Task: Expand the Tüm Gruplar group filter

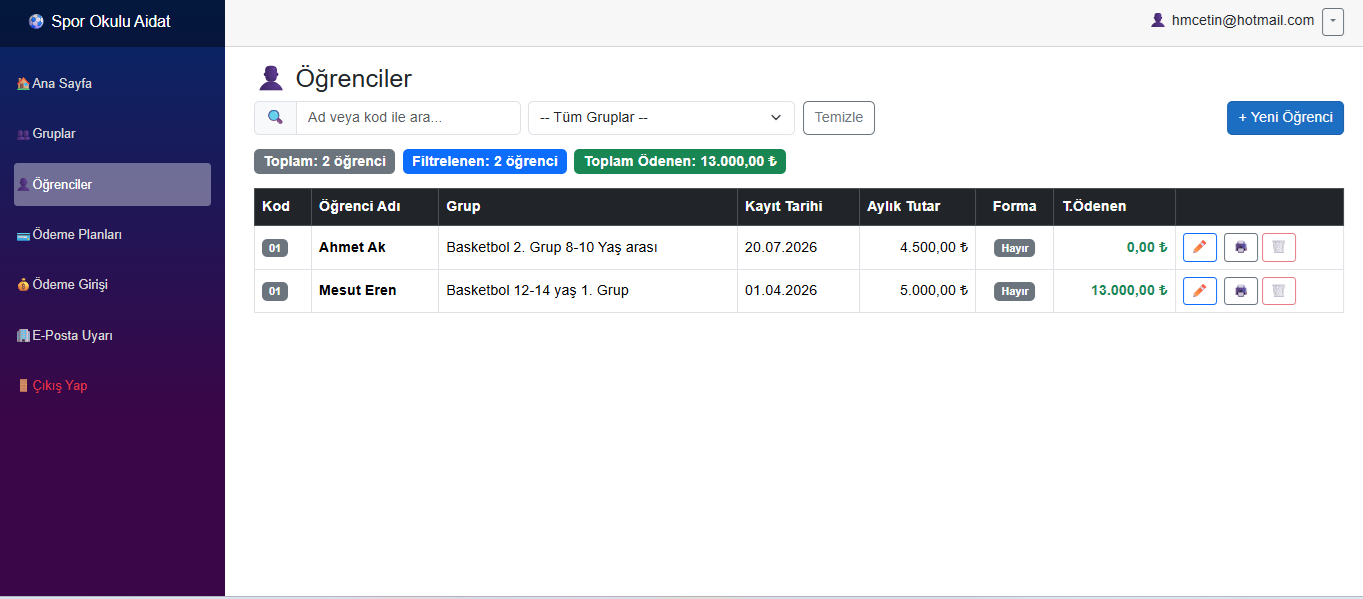Action: (x=661, y=117)
